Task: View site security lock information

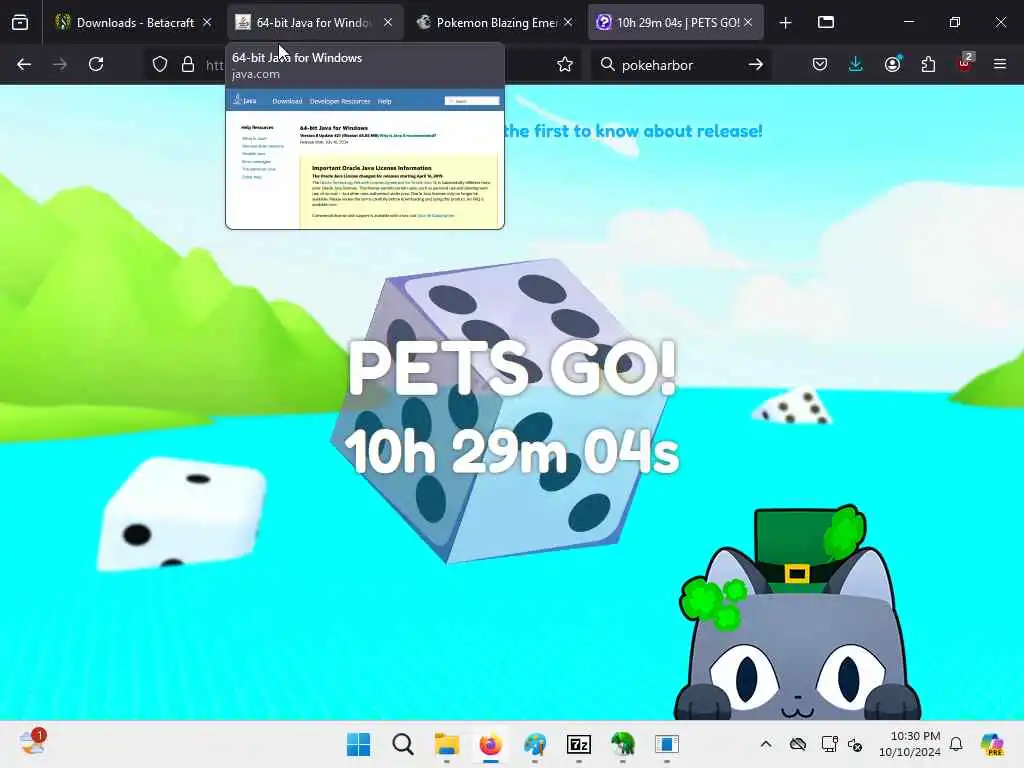Action: pyautogui.click(x=188, y=64)
